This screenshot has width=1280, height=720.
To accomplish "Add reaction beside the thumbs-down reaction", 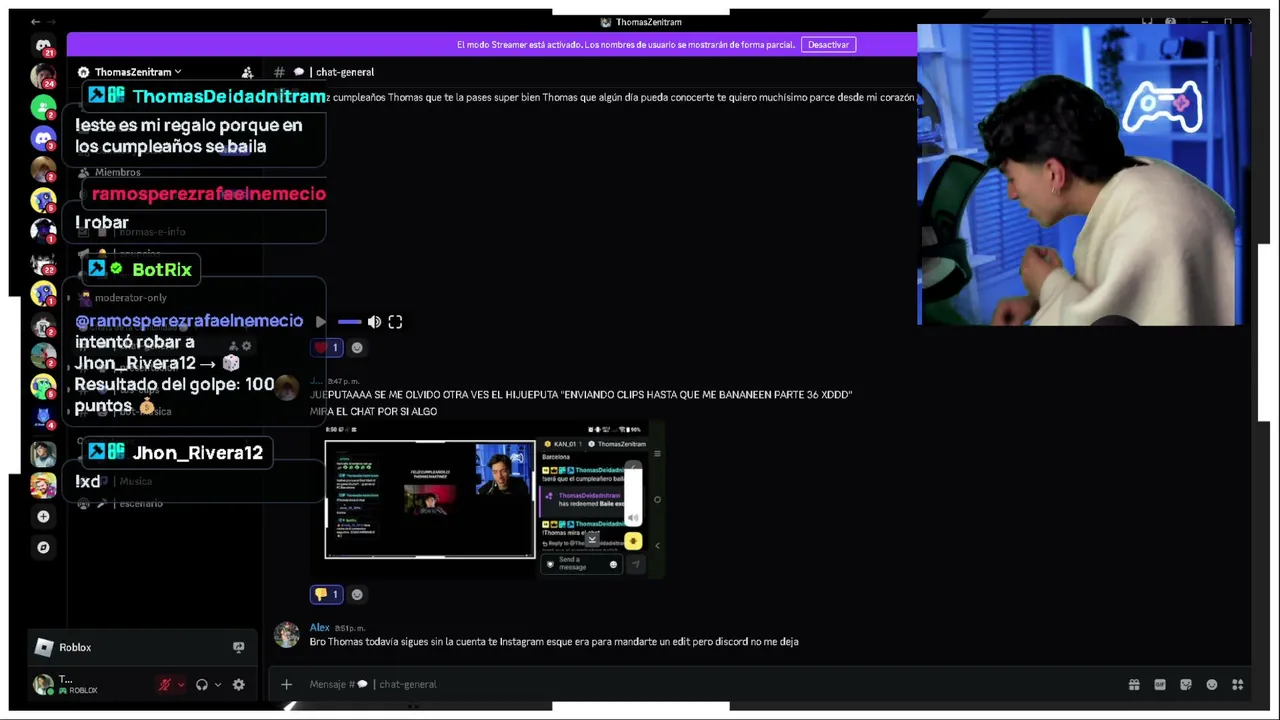I will (x=357, y=594).
